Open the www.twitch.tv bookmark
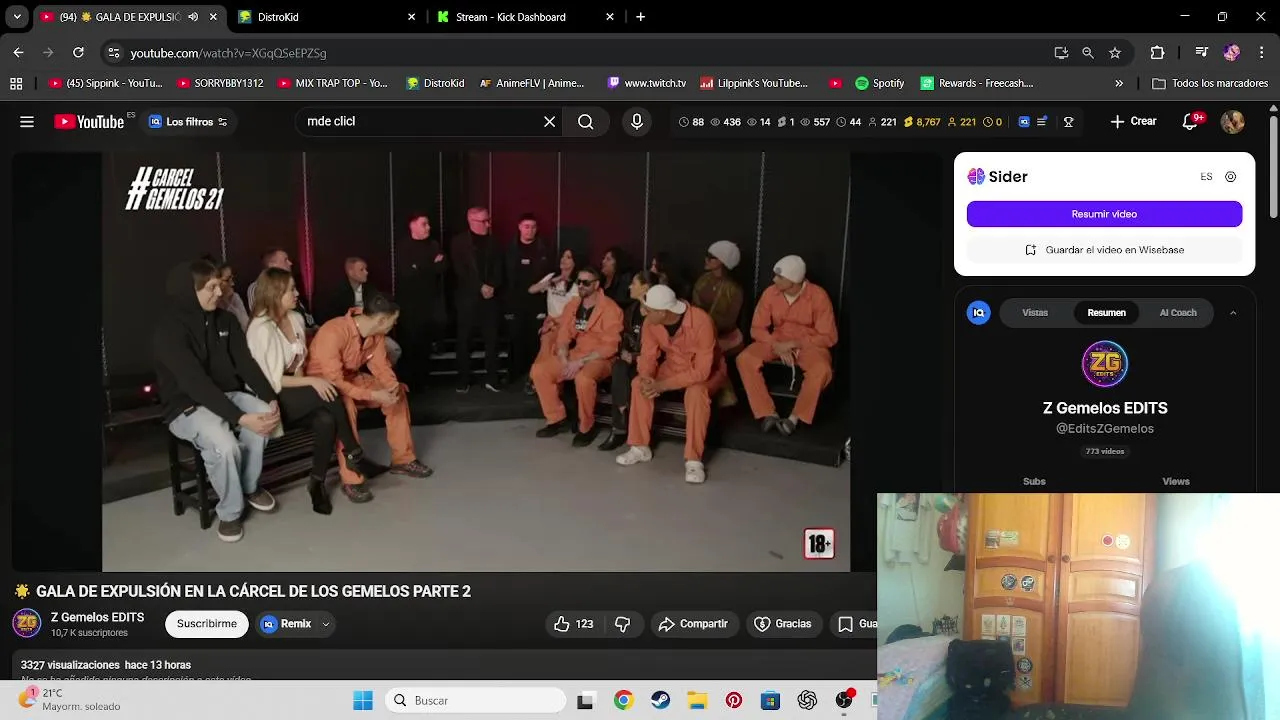Image resolution: width=1280 pixels, height=720 pixels. (x=646, y=83)
